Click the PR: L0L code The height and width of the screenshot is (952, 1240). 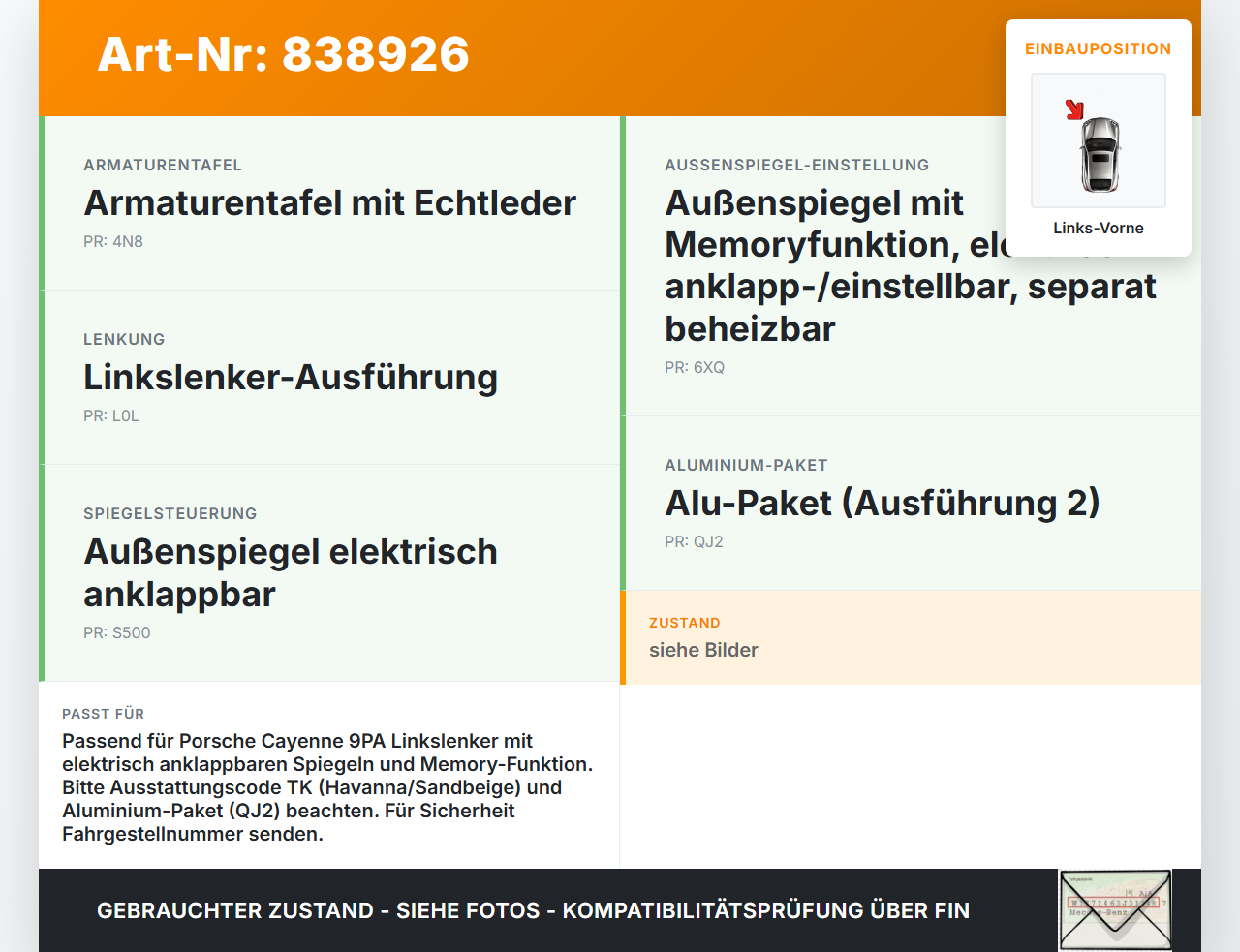tap(111, 415)
